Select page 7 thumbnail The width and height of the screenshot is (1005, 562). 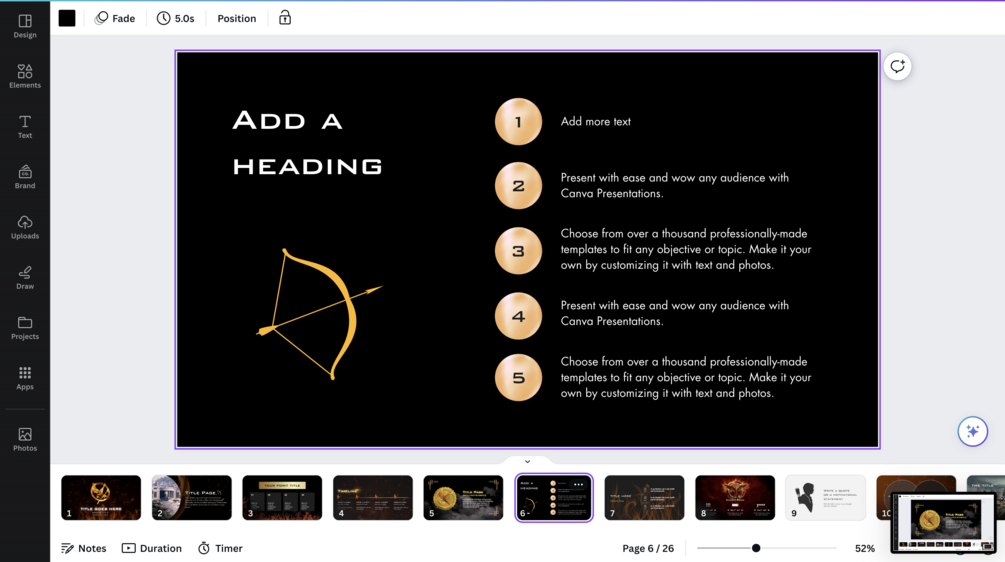tap(644, 497)
